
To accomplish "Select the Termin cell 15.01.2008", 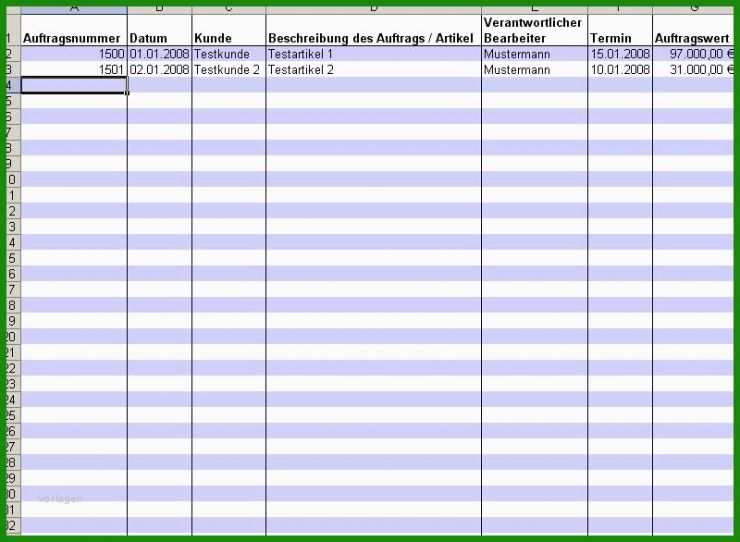I will coord(620,54).
